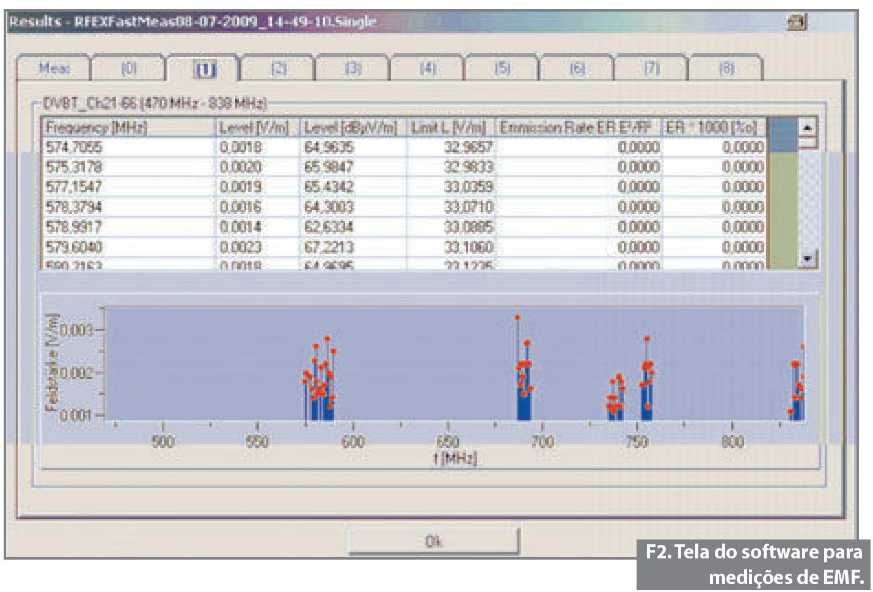Click the Level [dBµV/m] column header
This screenshot has width=873, height=592.
352,128
